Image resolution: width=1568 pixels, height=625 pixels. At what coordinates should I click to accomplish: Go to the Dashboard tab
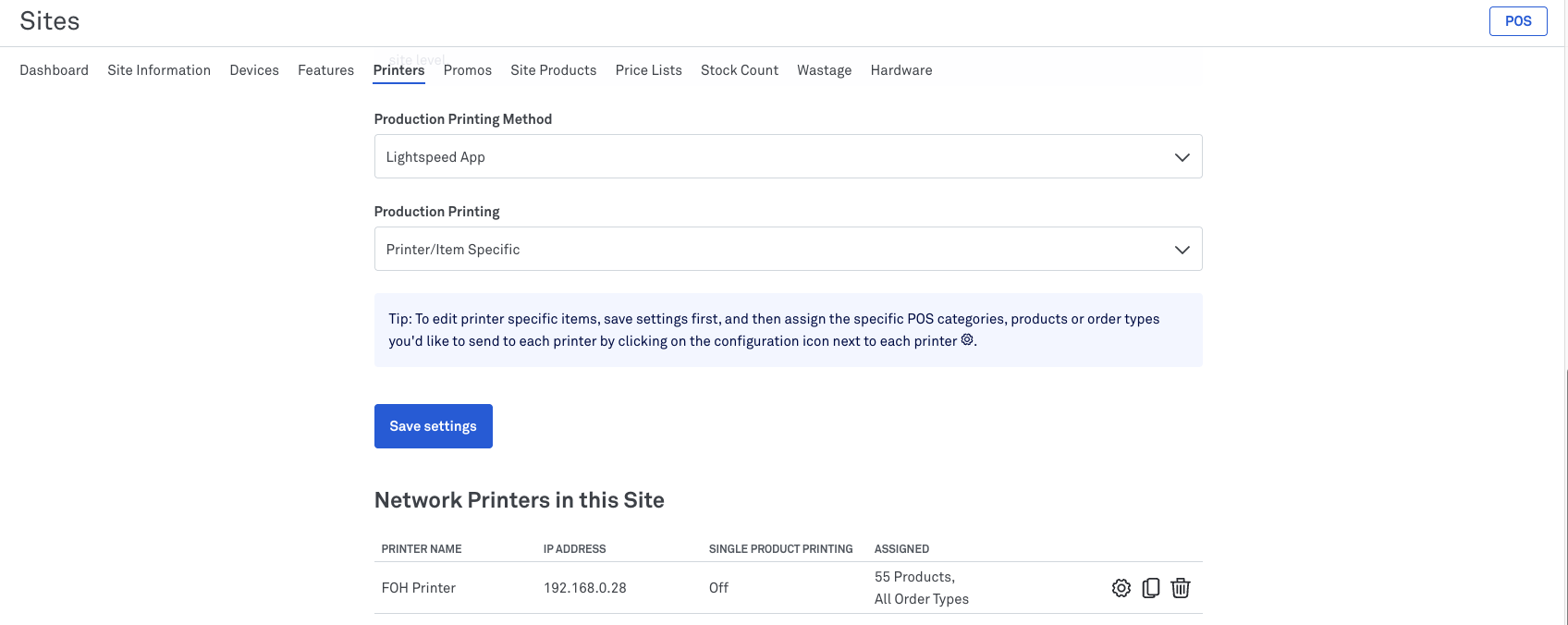tap(55, 70)
